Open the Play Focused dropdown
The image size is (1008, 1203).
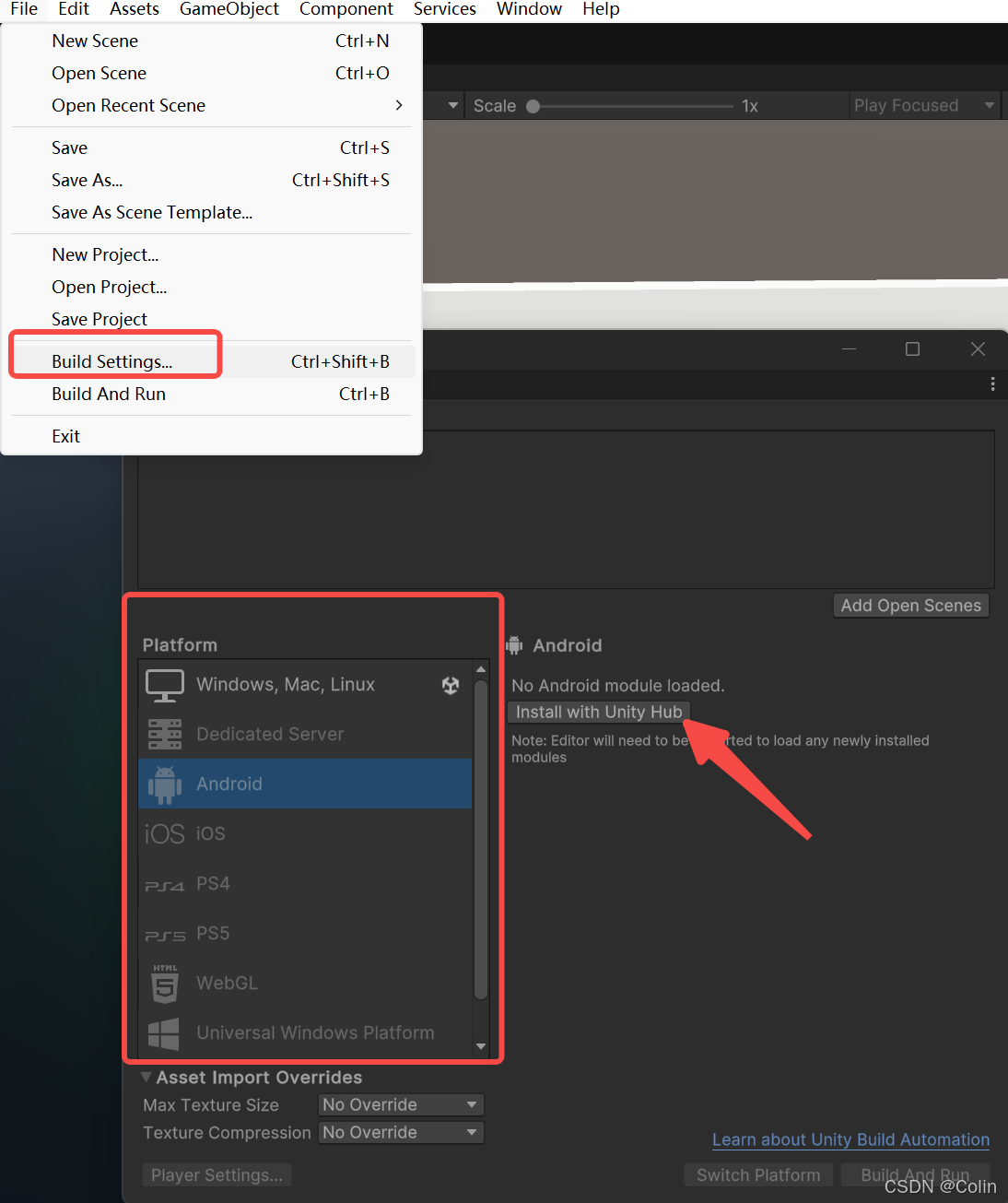tap(925, 105)
